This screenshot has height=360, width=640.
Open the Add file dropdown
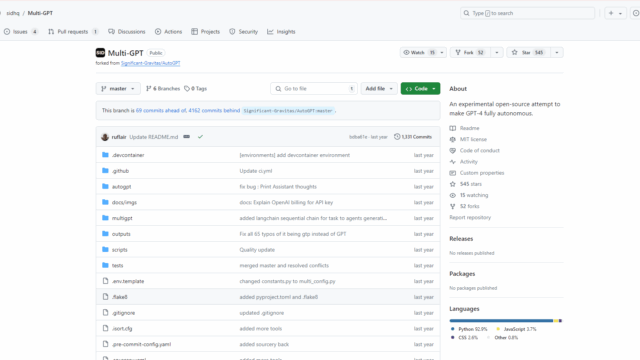379,89
